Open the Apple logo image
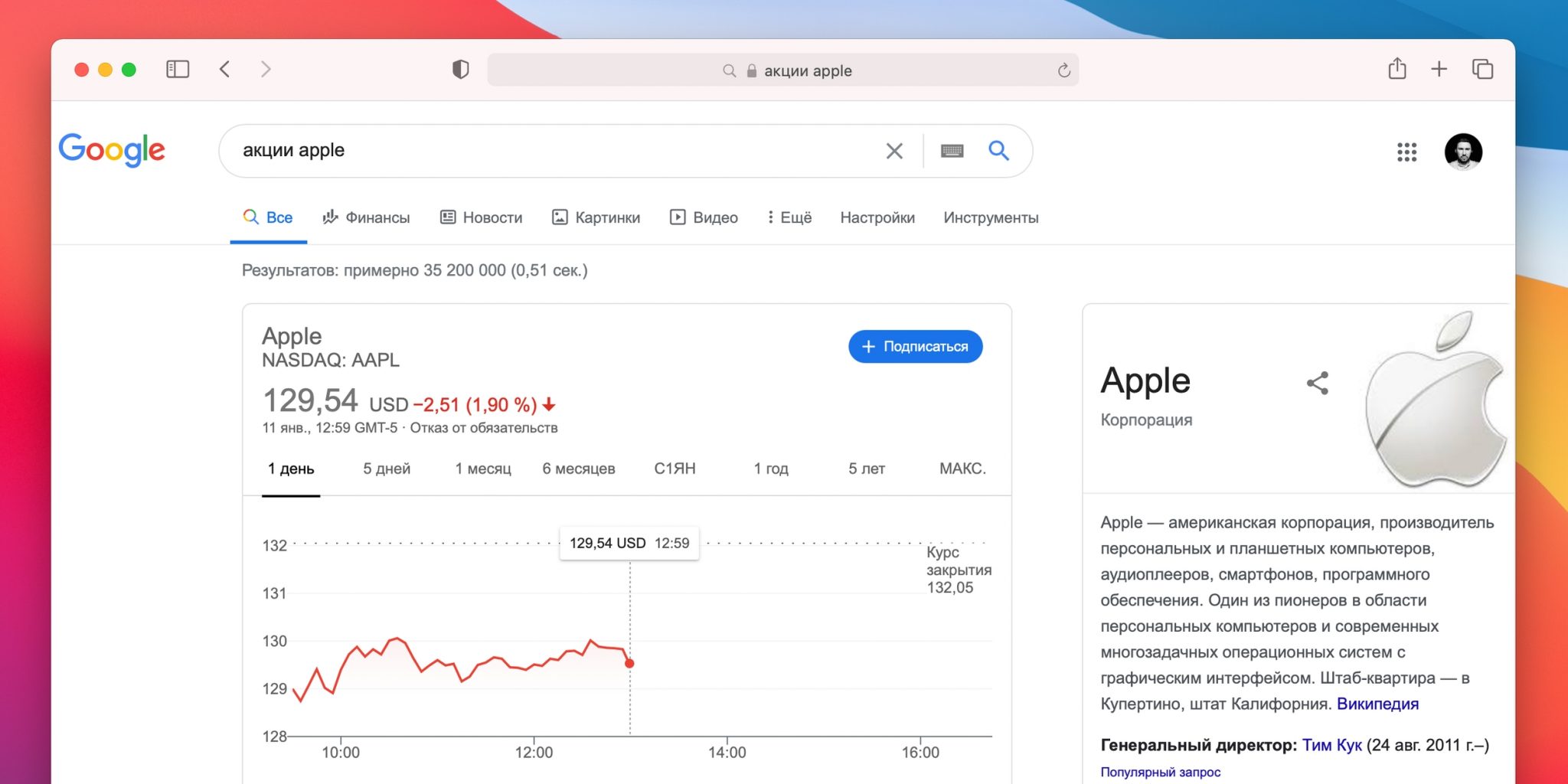The image size is (1568, 784). (1436, 399)
